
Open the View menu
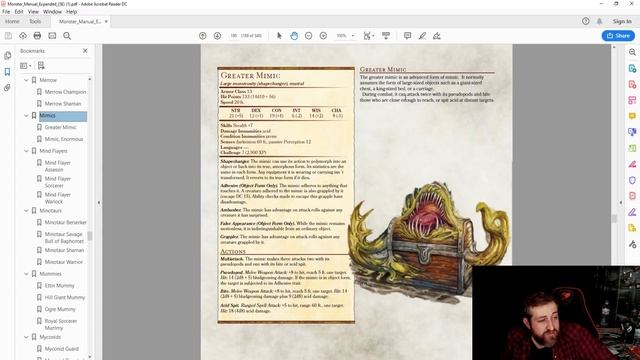click(33, 12)
